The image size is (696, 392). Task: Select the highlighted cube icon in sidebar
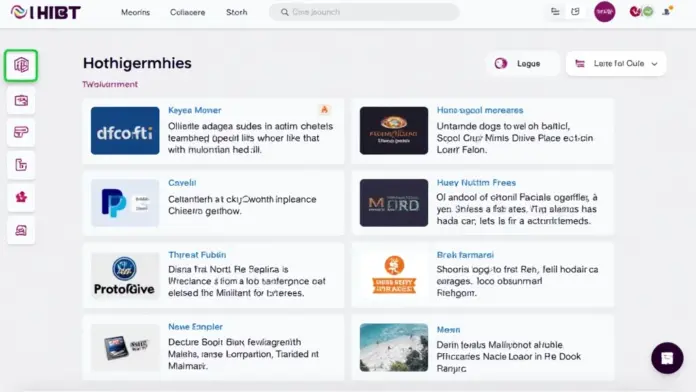(x=21, y=65)
